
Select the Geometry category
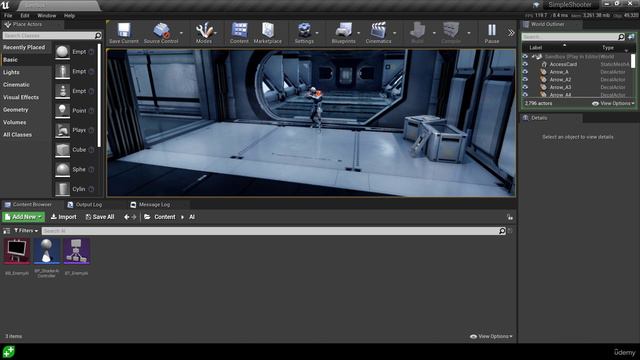point(16,110)
